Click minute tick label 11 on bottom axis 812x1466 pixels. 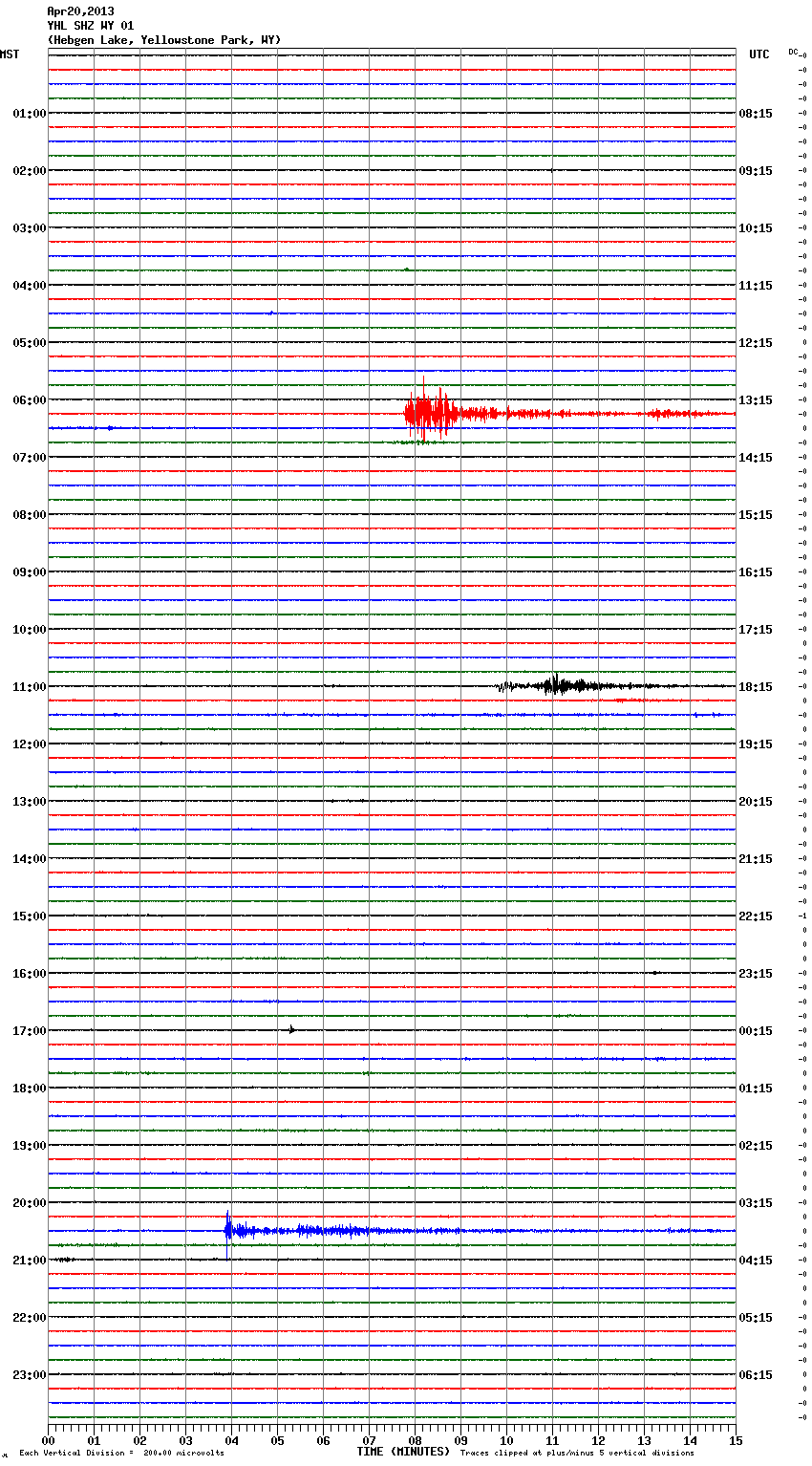click(552, 1440)
